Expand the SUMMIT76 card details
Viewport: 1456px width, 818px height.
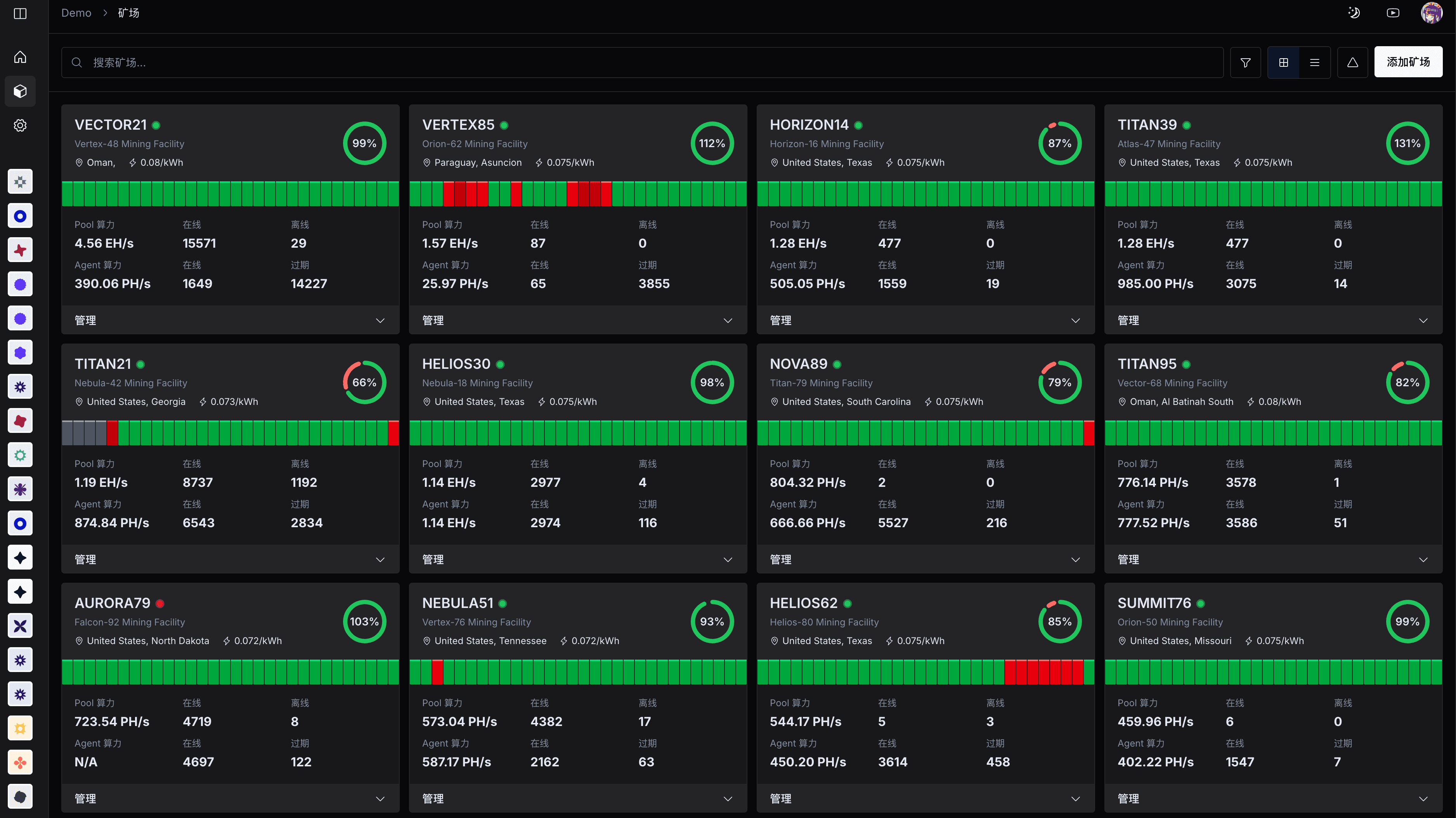pos(1423,798)
